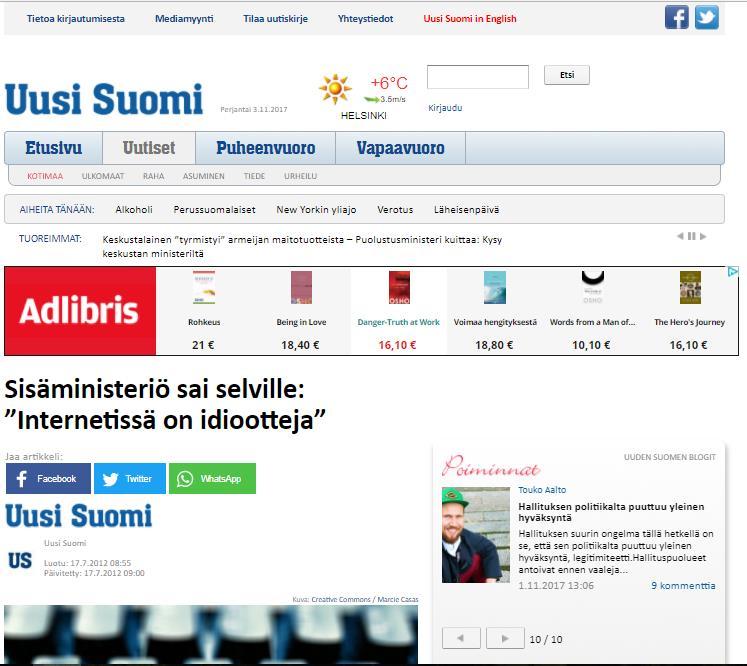Image resolution: width=747 pixels, height=666 pixels.
Task: Open the Etusivu tab
Action: (x=53, y=148)
